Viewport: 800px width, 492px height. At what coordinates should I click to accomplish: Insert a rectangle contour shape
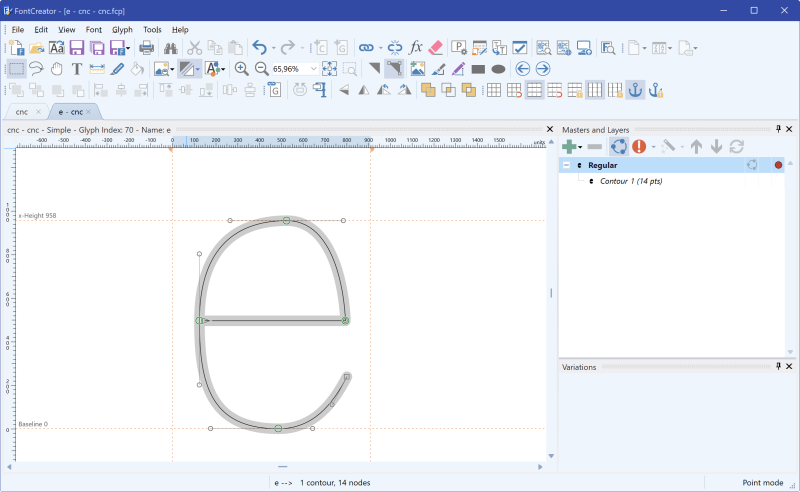click(478, 69)
